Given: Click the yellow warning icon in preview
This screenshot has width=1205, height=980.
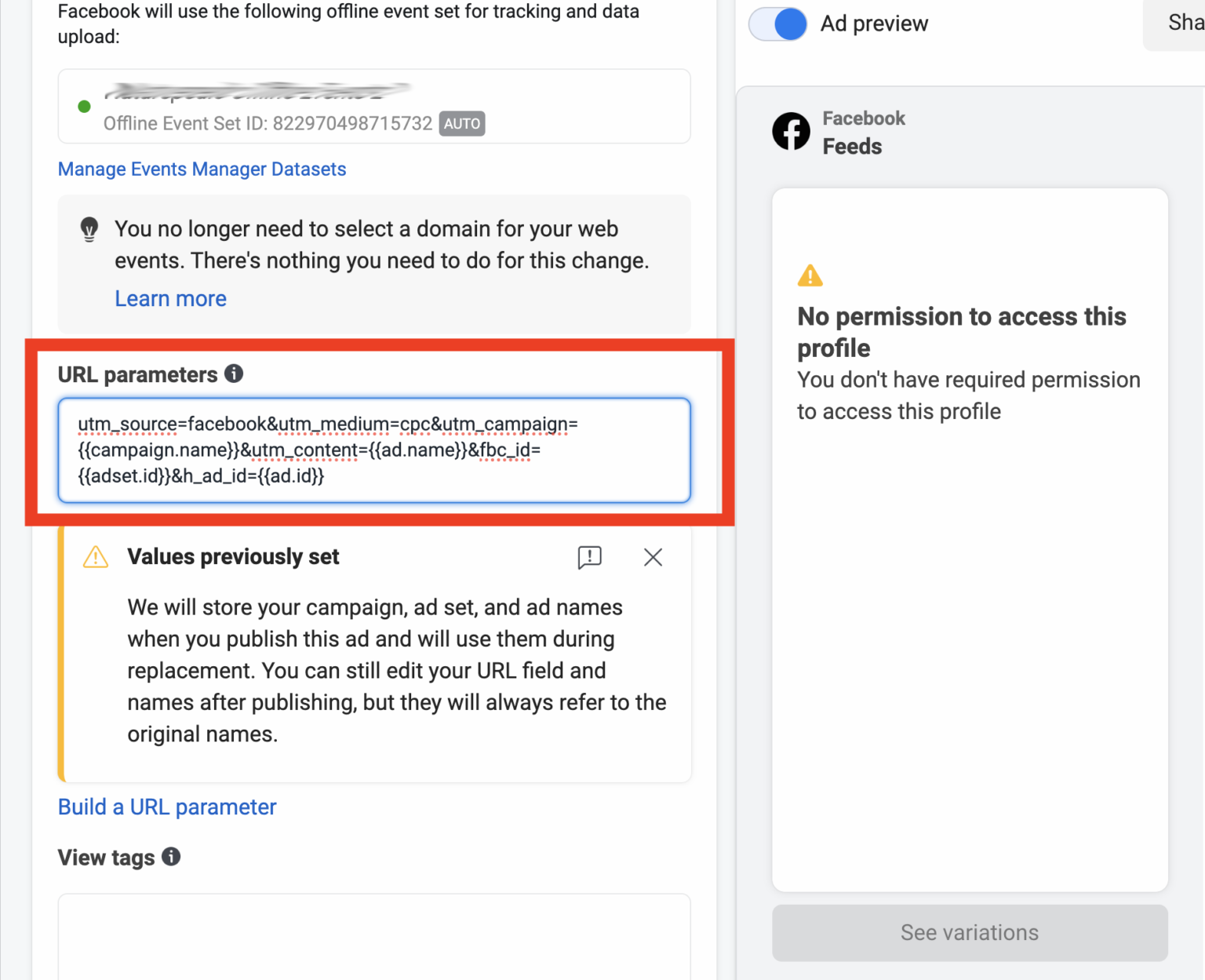Looking at the screenshot, I should [810, 275].
